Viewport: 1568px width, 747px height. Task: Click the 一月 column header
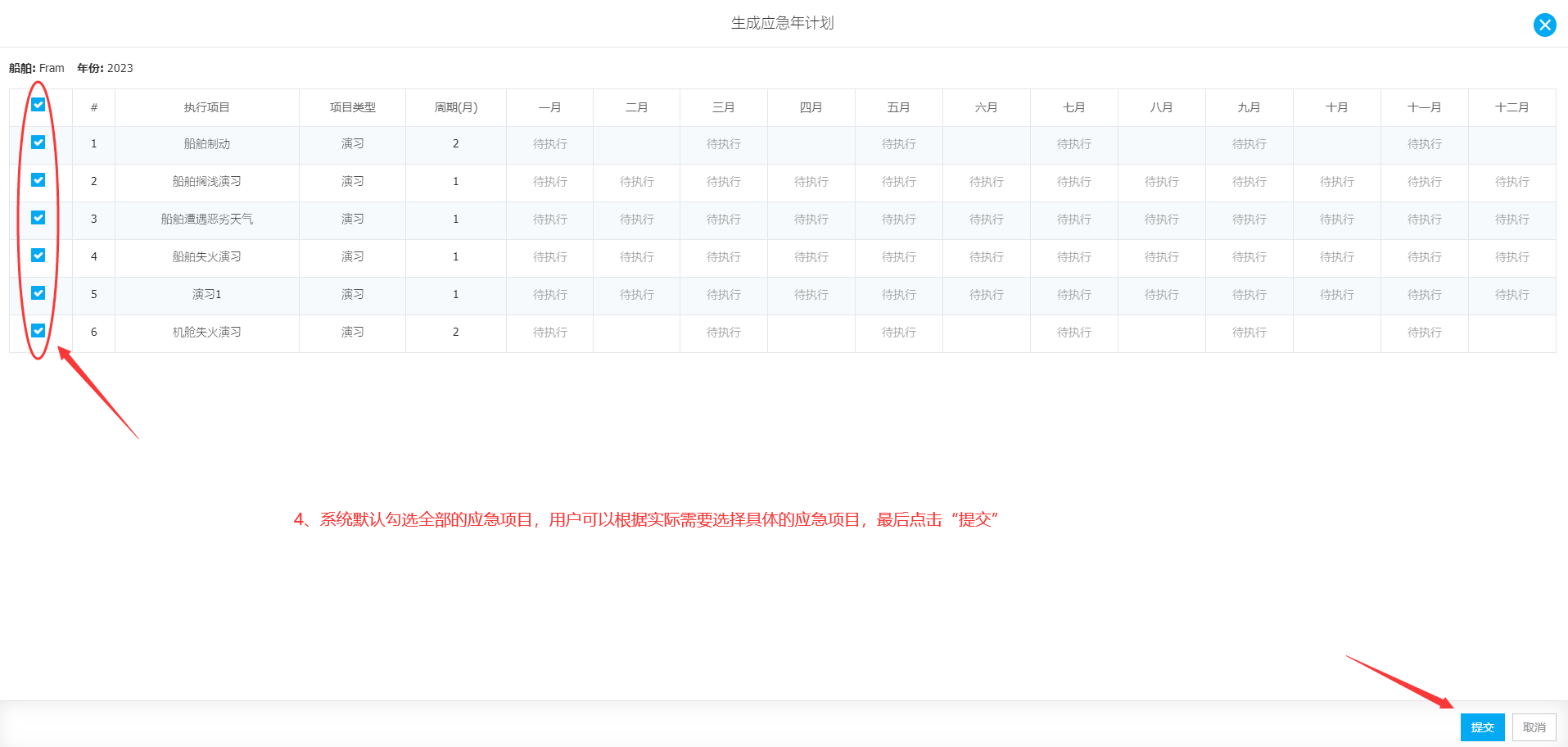tap(550, 107)
